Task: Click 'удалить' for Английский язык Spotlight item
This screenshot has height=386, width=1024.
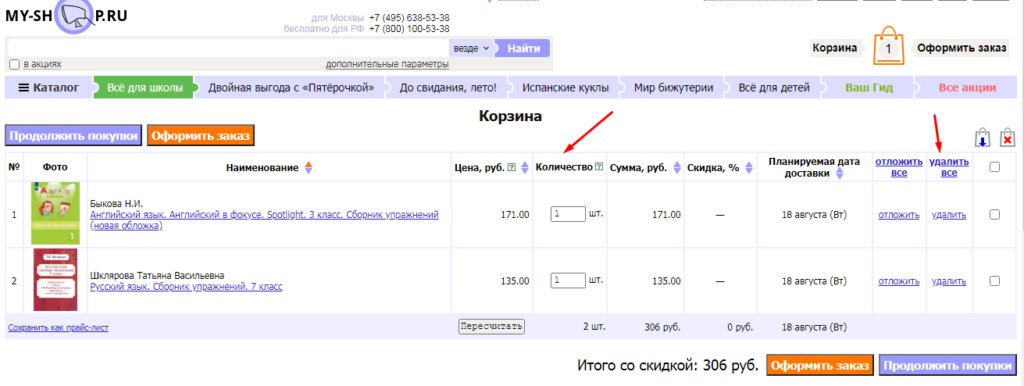Action: click(x=949, y=215)
